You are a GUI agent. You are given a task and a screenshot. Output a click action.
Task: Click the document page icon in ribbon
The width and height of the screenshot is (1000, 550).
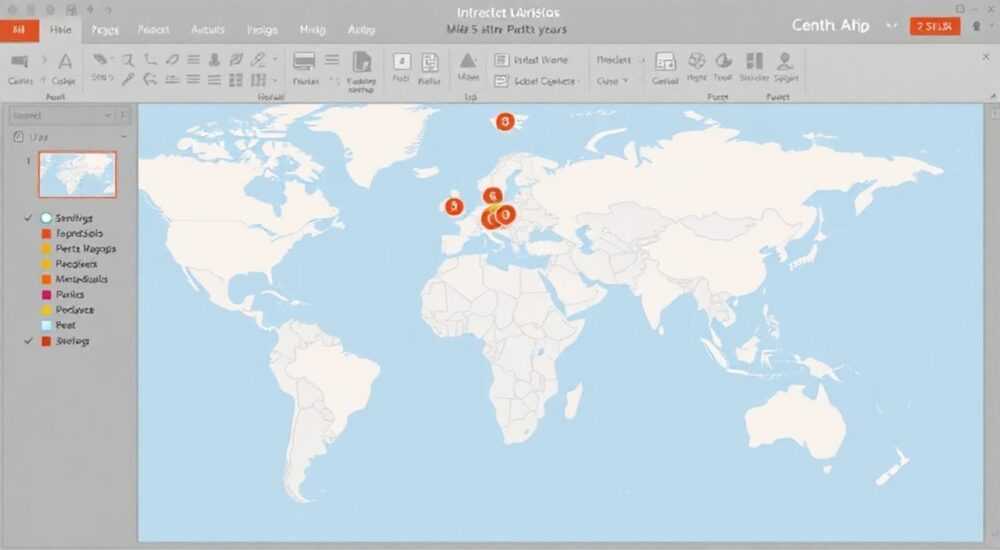[x=362, y=61]
